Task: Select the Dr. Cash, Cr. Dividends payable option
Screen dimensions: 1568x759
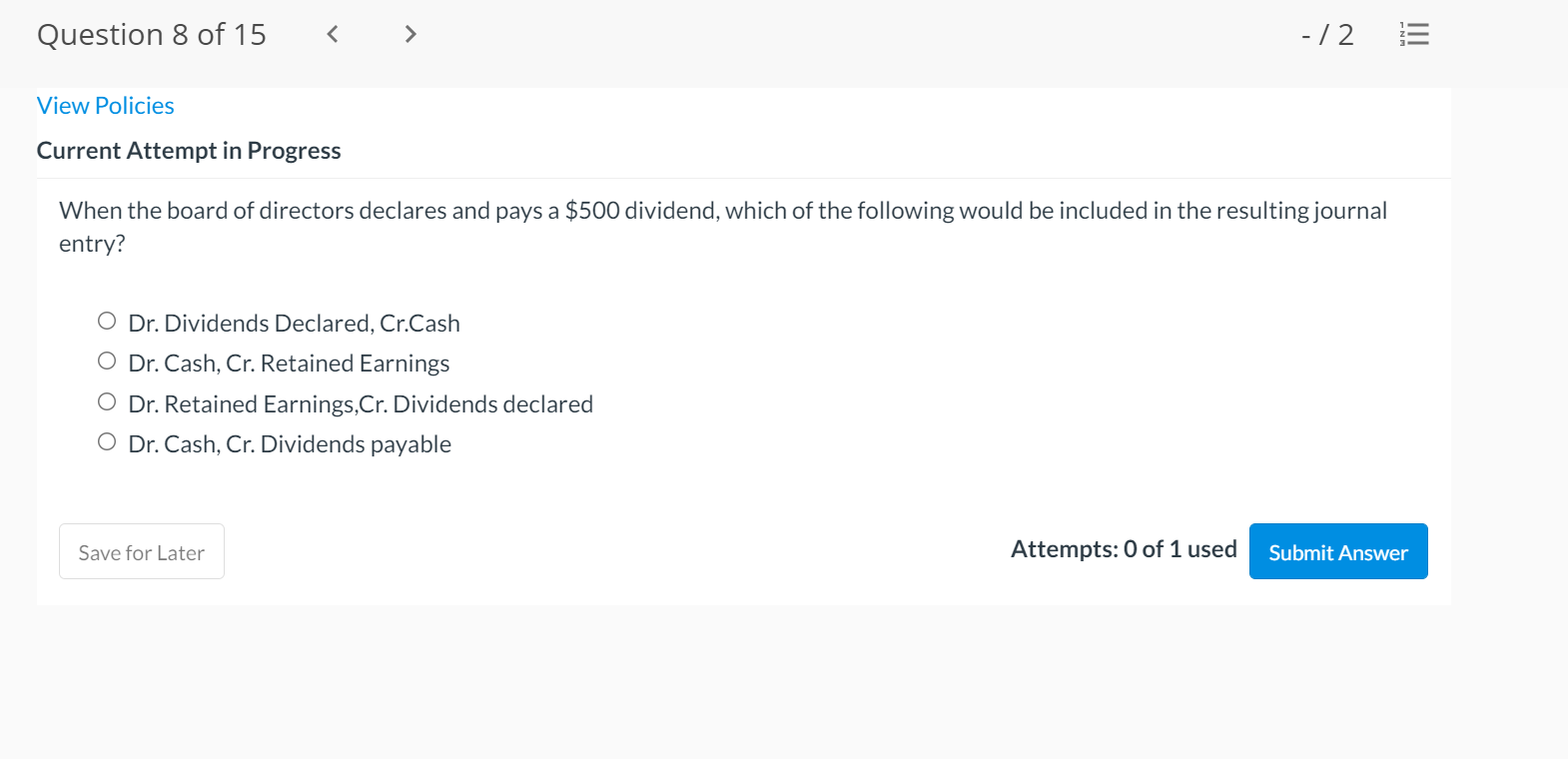Action: (107, 440)
